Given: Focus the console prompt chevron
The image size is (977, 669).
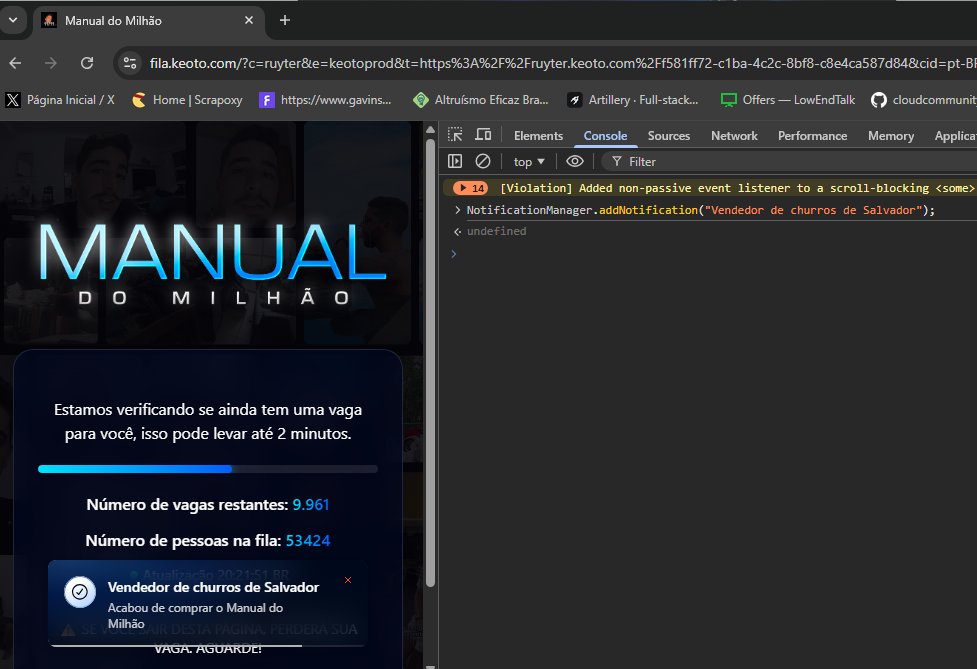Looking at the screenshot, I should 454,254.
